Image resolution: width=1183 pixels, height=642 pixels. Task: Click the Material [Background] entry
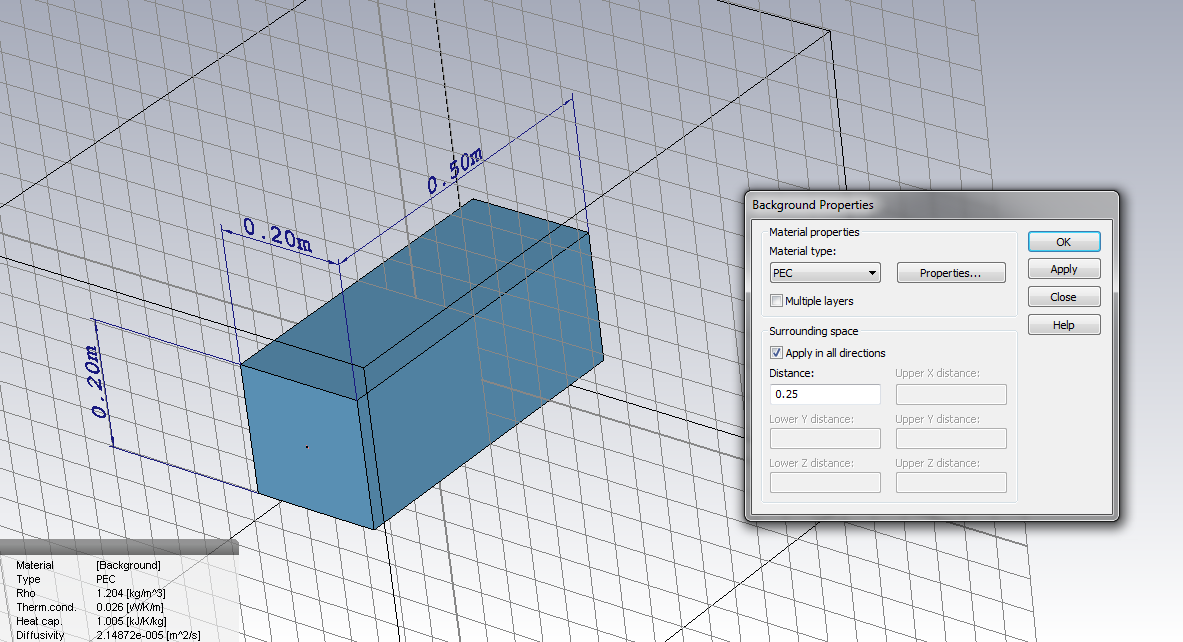[128, 565]
